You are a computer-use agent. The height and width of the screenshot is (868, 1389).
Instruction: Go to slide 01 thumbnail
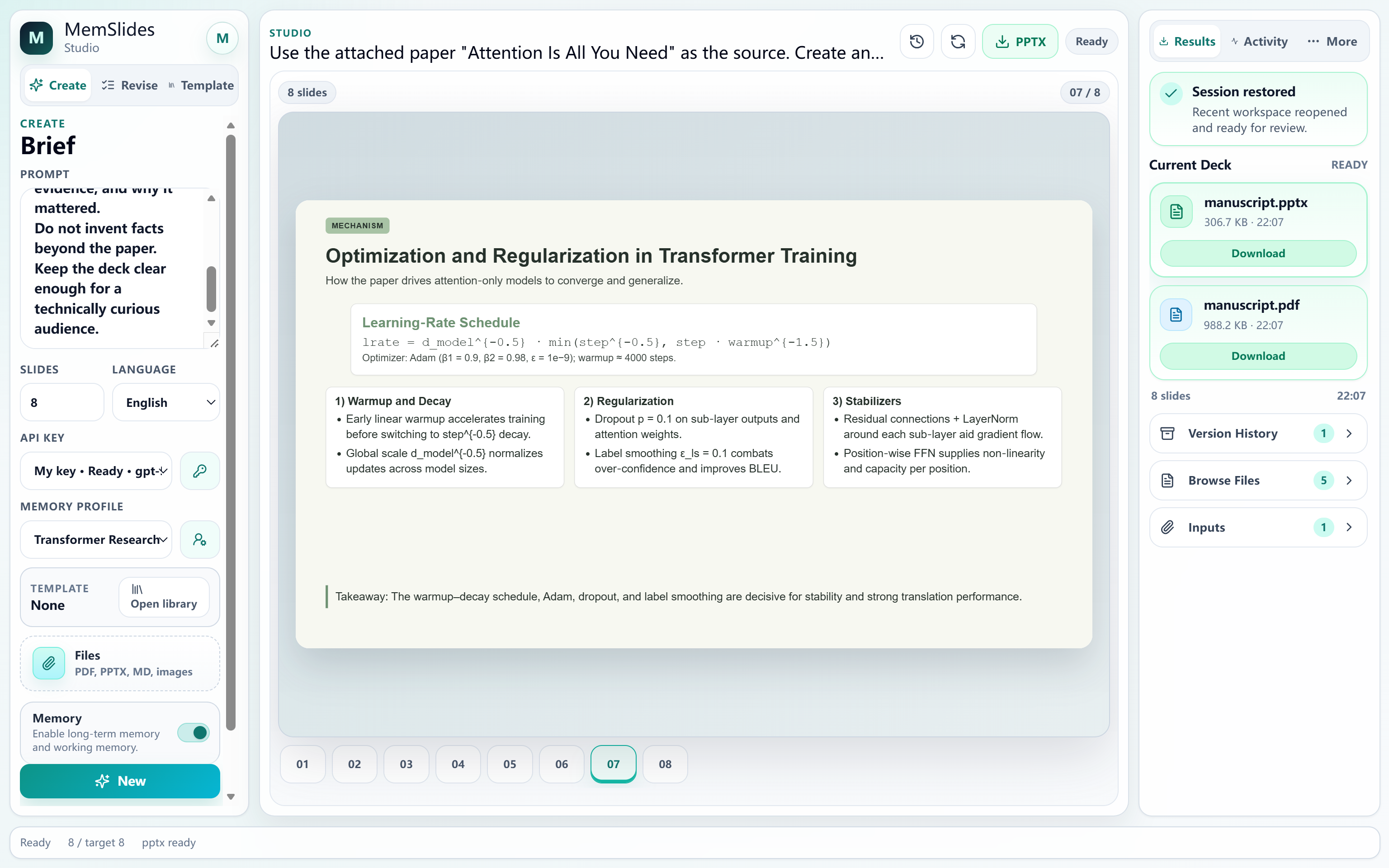click(x=302, y=764)
